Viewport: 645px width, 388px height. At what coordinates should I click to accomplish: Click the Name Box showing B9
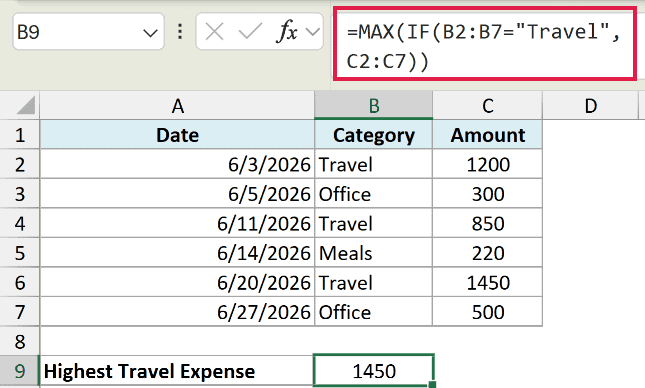click(88, 32)
